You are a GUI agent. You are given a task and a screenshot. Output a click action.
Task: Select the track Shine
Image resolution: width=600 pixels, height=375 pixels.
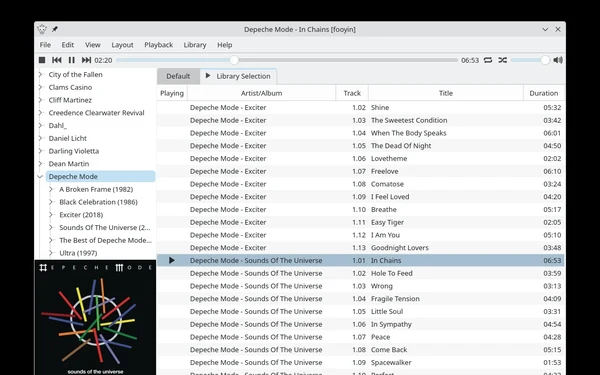(360, 108)
